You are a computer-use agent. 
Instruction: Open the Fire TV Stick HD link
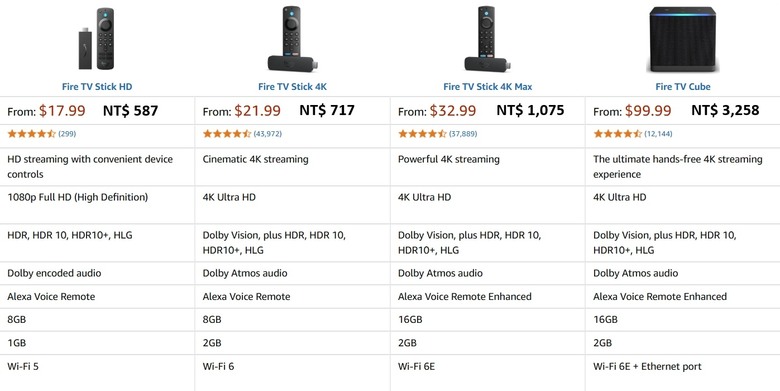coord(97,87)
